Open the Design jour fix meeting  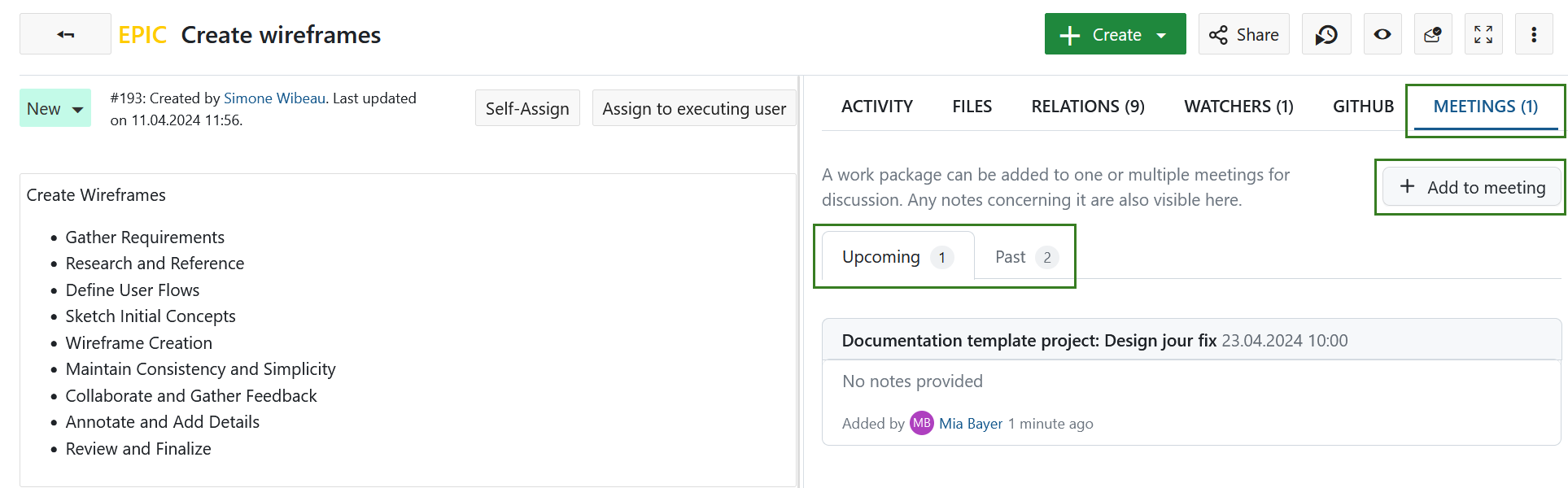[x=1029, y=340]
